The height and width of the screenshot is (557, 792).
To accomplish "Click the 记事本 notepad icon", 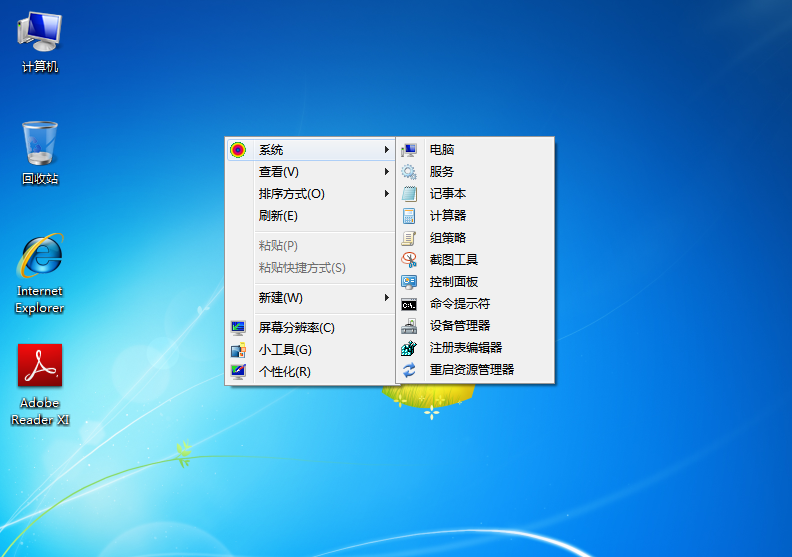I will [409, 194].
